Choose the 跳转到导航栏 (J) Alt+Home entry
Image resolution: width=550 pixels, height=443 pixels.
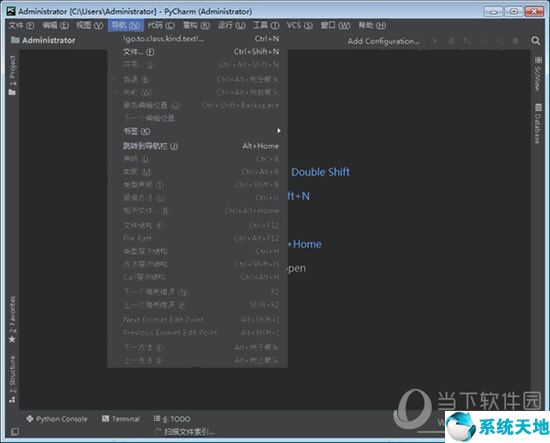[198, 146]
